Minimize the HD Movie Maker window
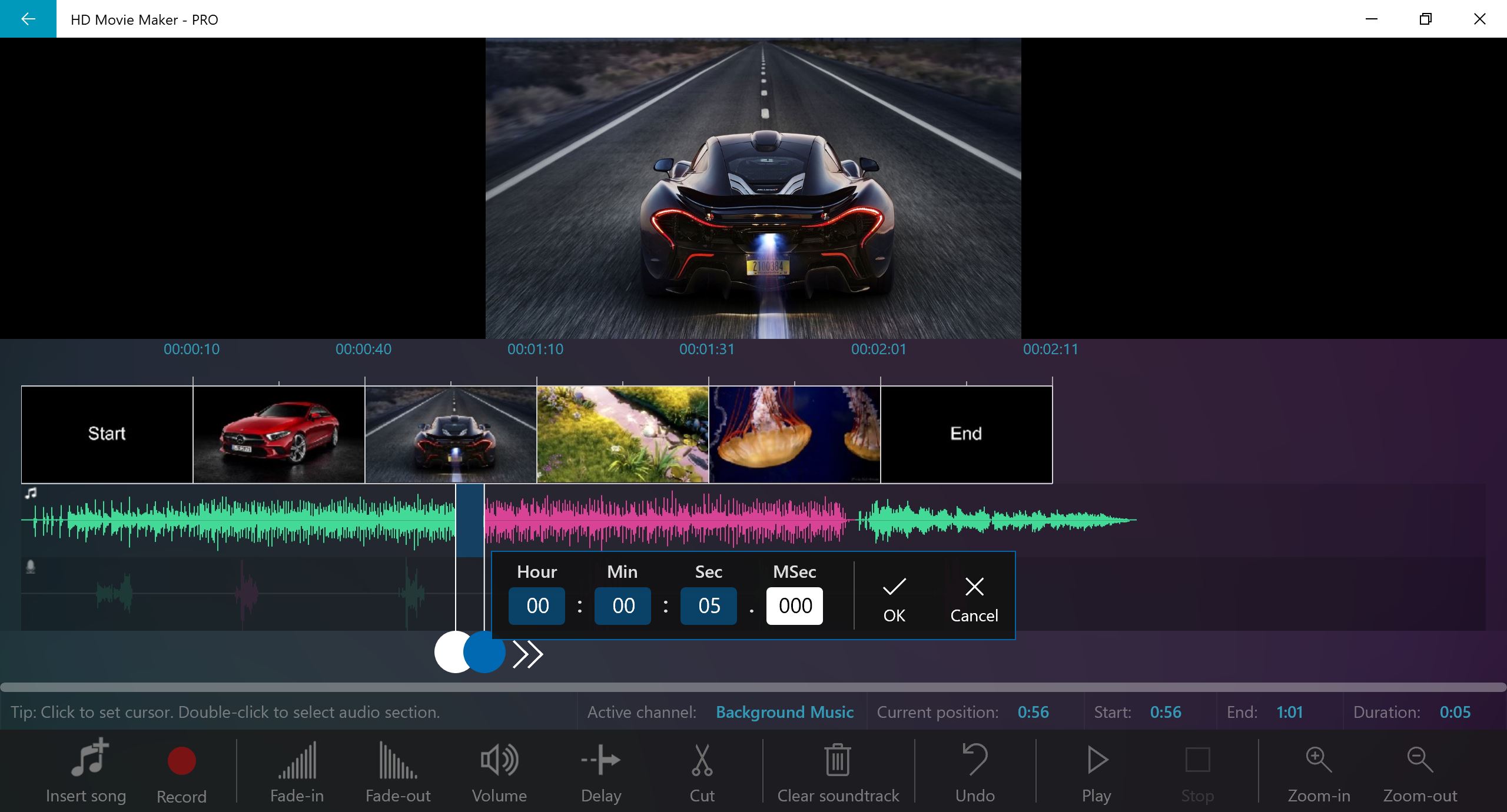This screenshot has height=812, width=1507. [1372, 19]
